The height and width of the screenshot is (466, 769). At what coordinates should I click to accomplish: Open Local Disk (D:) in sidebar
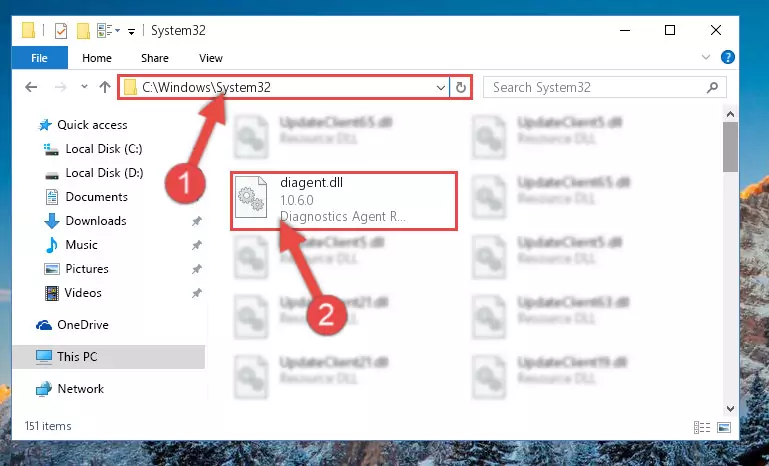104,173
